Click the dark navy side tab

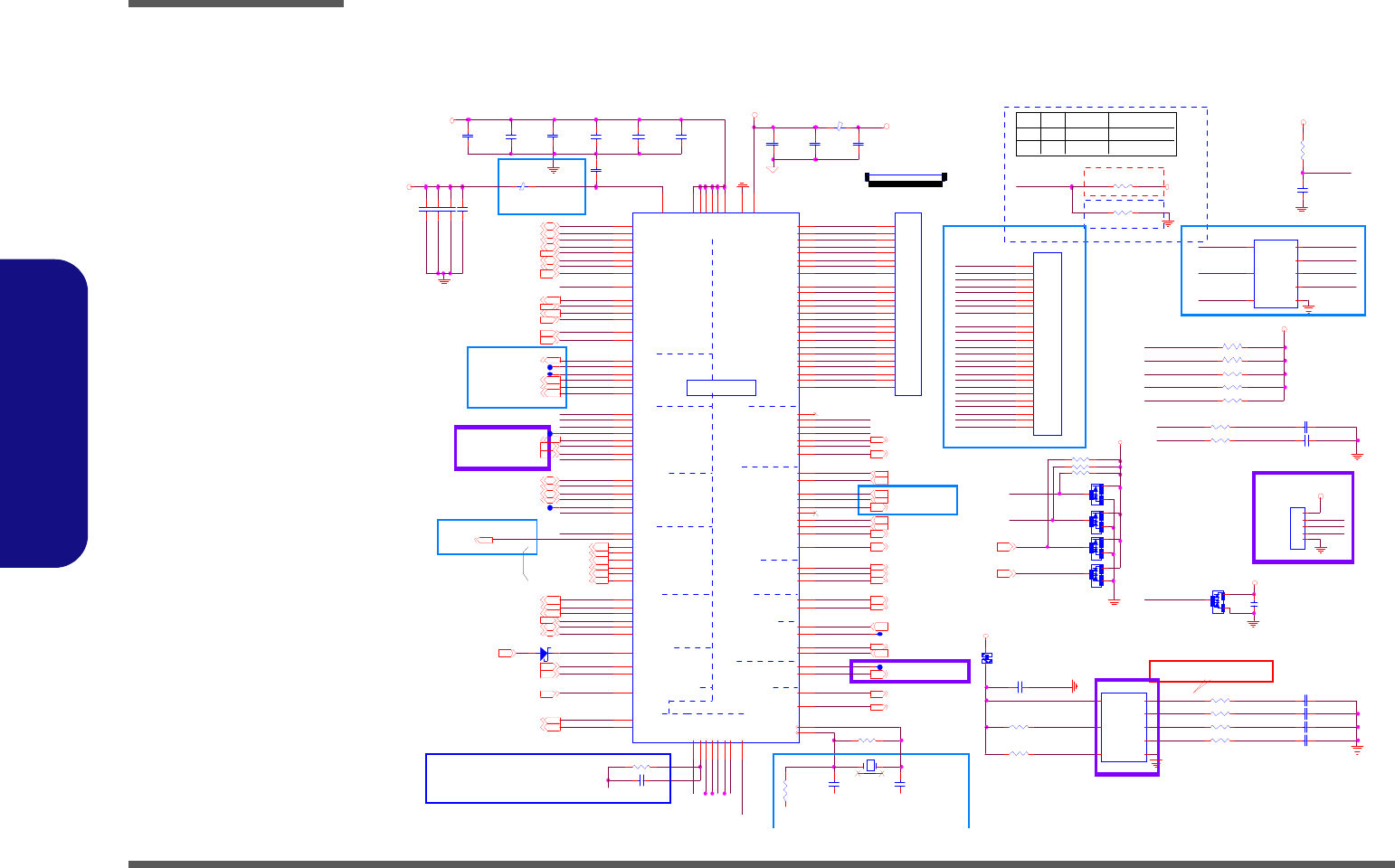click(x=43, y=413)
